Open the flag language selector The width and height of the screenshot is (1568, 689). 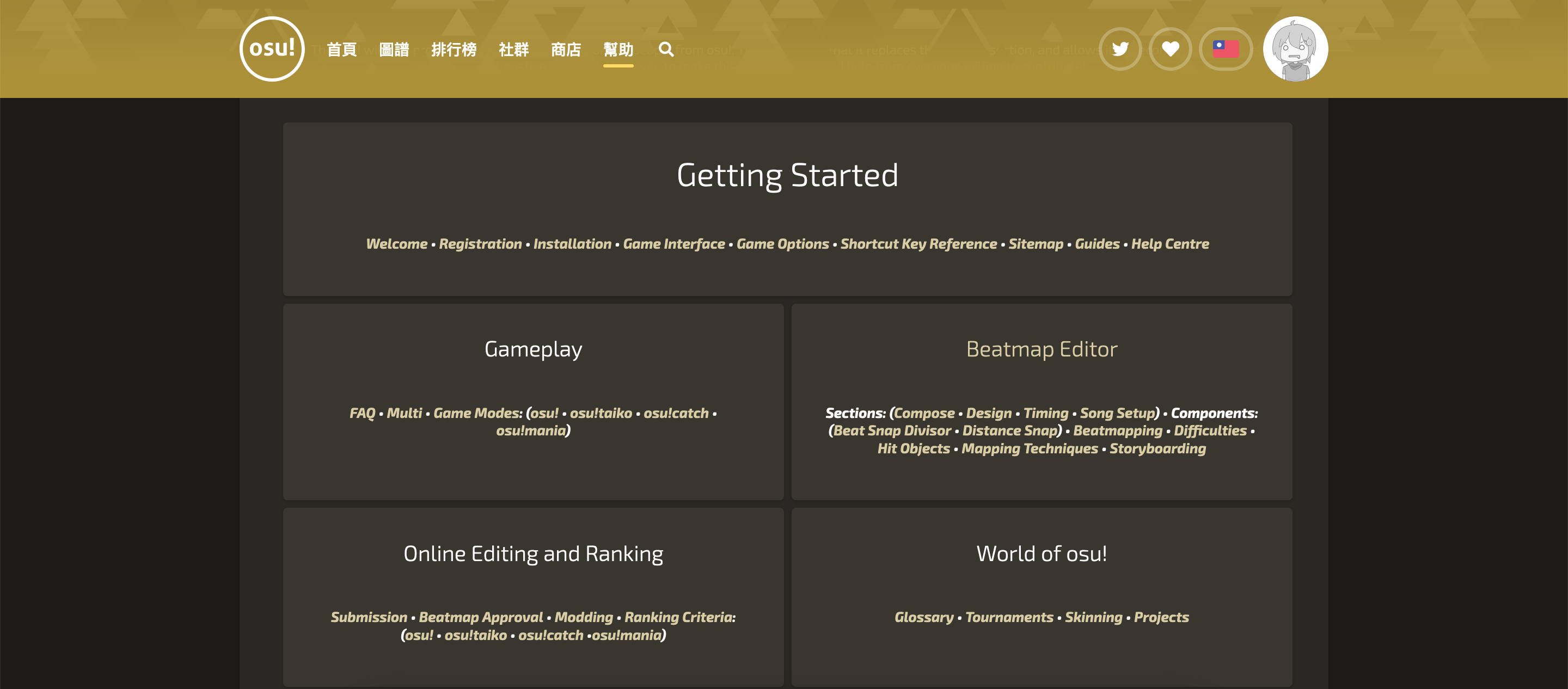click(x=1226, y=48)
